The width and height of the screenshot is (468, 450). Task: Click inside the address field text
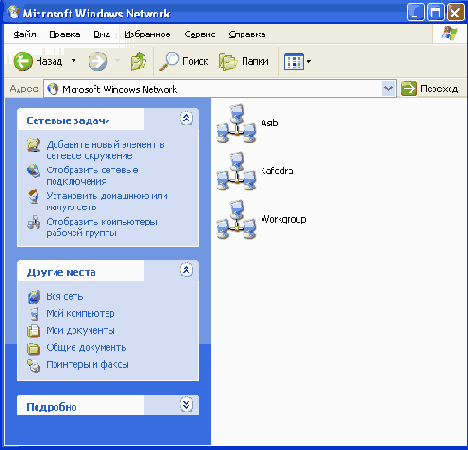(x=213, y=89)
